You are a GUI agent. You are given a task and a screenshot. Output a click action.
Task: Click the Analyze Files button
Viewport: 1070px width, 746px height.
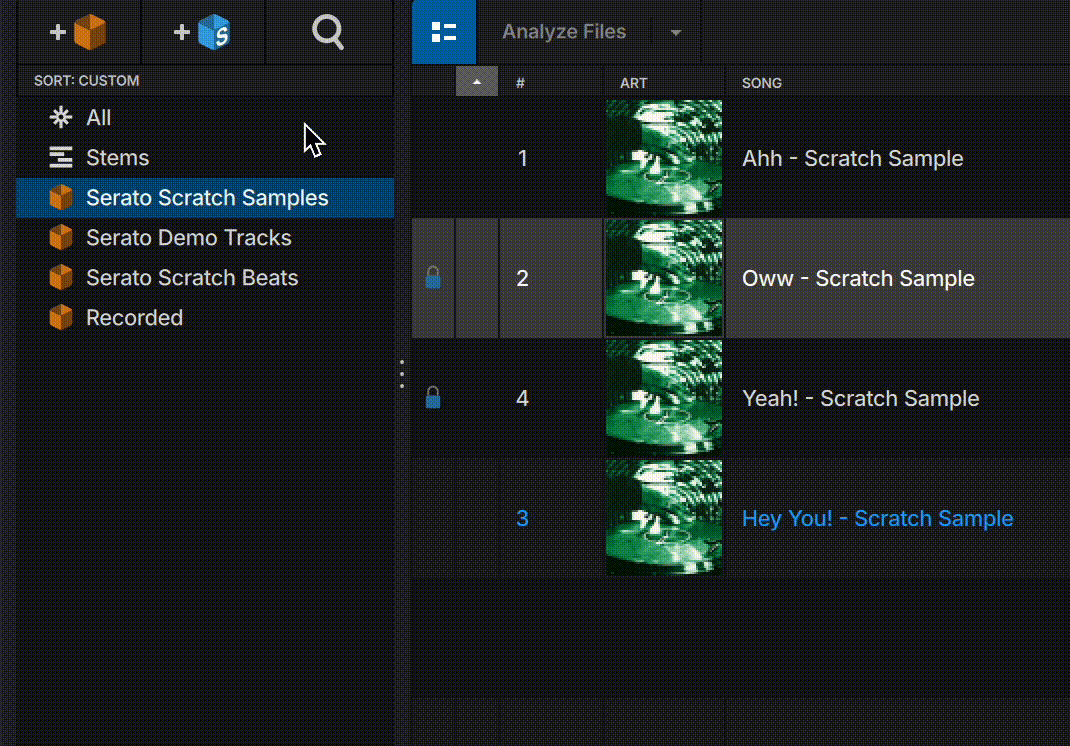564,31
